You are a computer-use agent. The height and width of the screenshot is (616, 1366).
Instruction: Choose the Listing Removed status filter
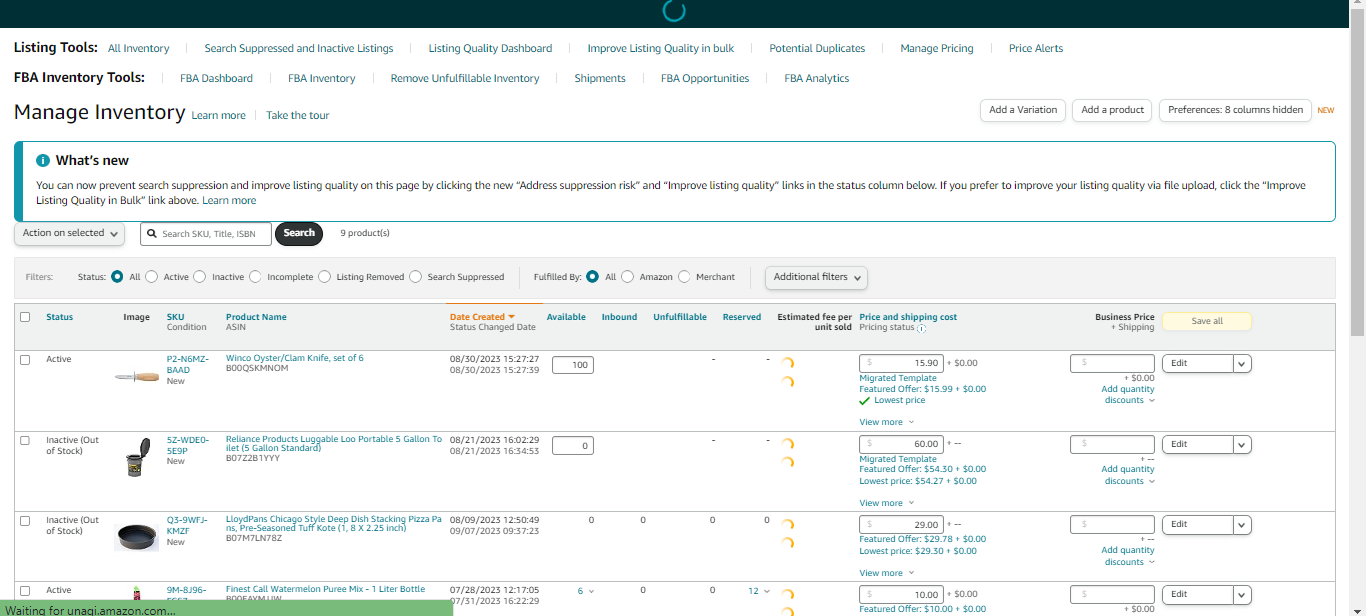(324, 277)
